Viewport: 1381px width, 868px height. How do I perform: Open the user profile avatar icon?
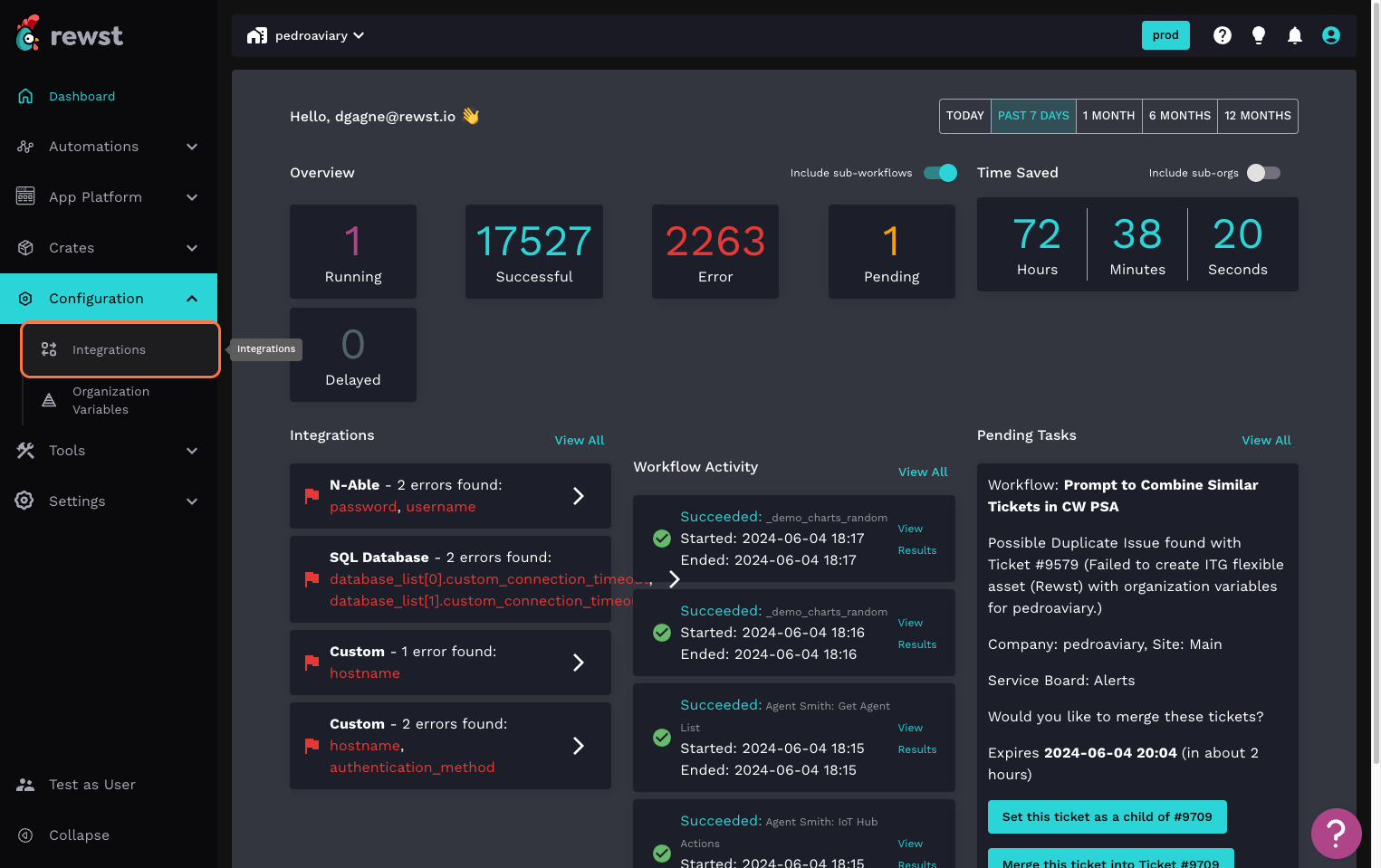pos(1330,35)
